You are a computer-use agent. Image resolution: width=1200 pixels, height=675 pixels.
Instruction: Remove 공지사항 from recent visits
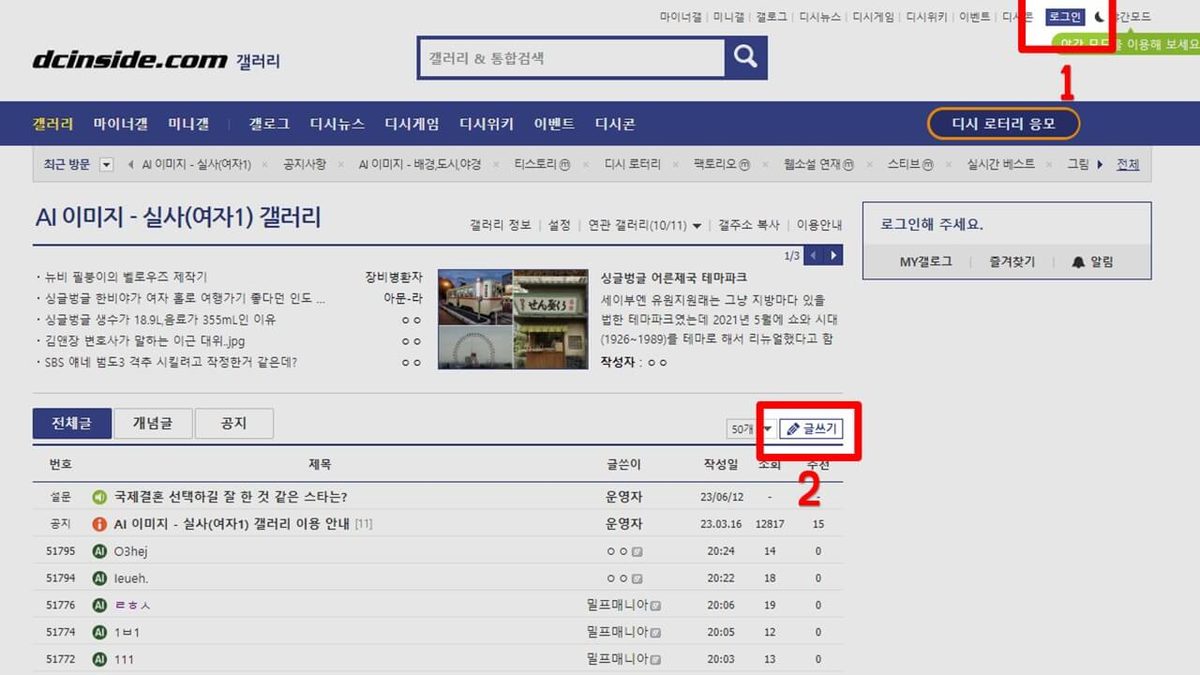[x=340, y=165]
